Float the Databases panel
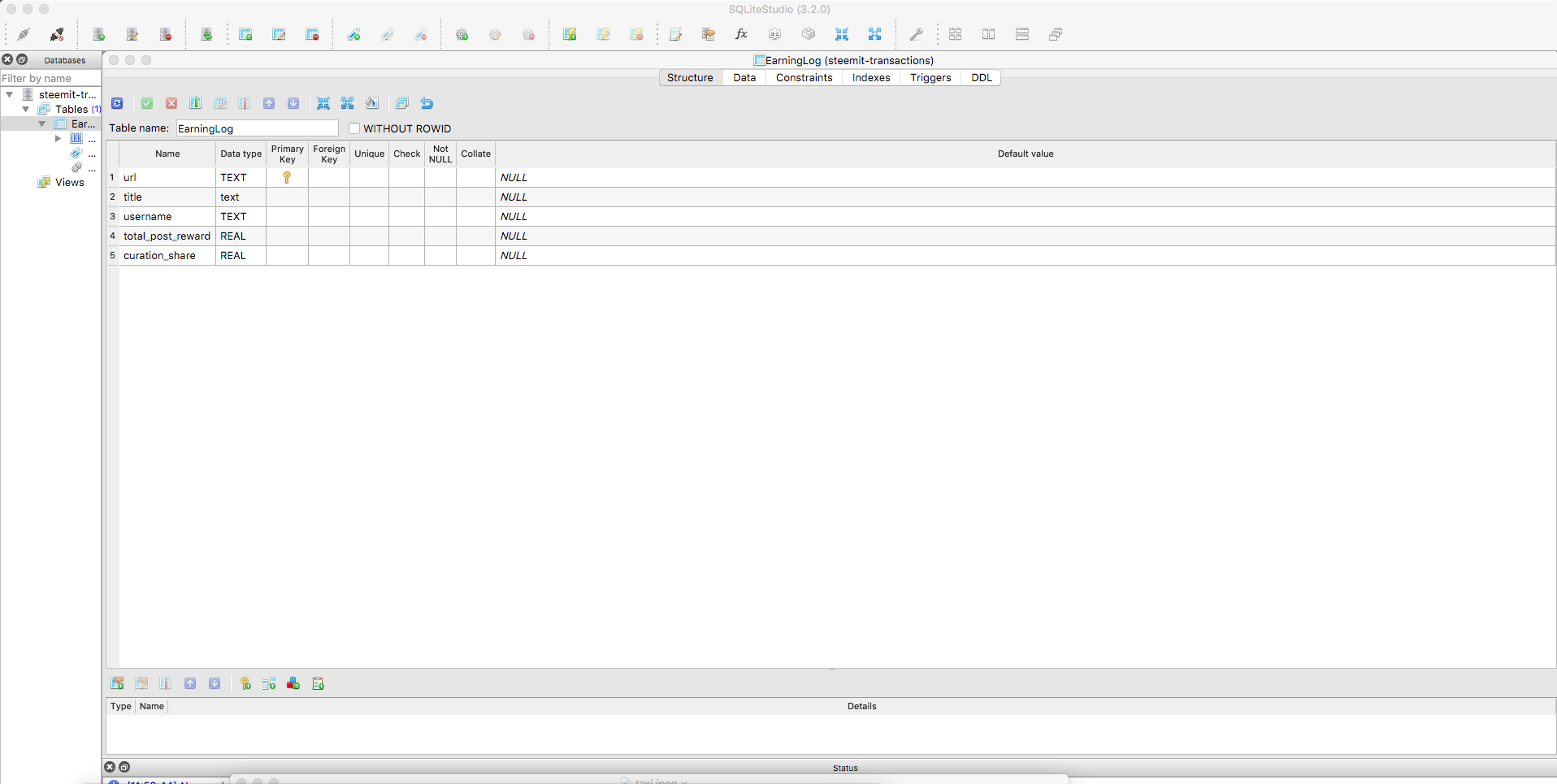This screenshot has width=1557, height=784. tap(22, 59)
